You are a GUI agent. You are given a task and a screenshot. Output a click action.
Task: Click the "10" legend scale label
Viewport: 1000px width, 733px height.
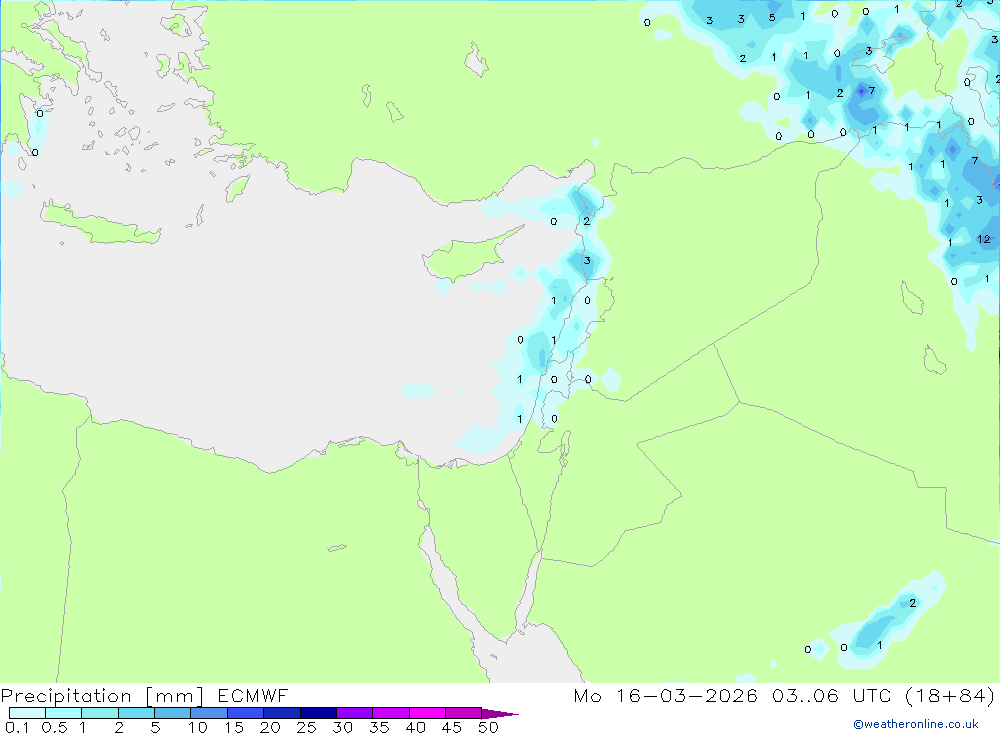(198, 727)
